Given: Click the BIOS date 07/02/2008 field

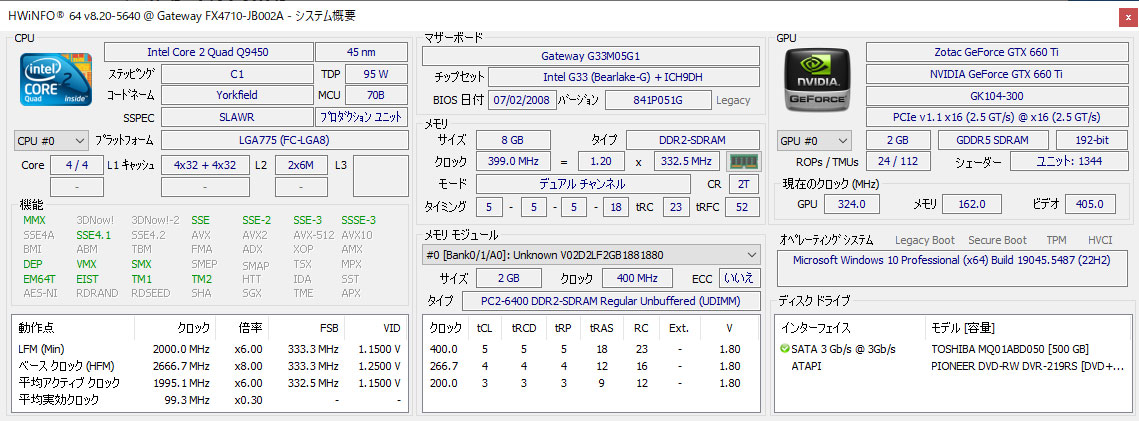Looking at the screenshot, I should [522, 100].
